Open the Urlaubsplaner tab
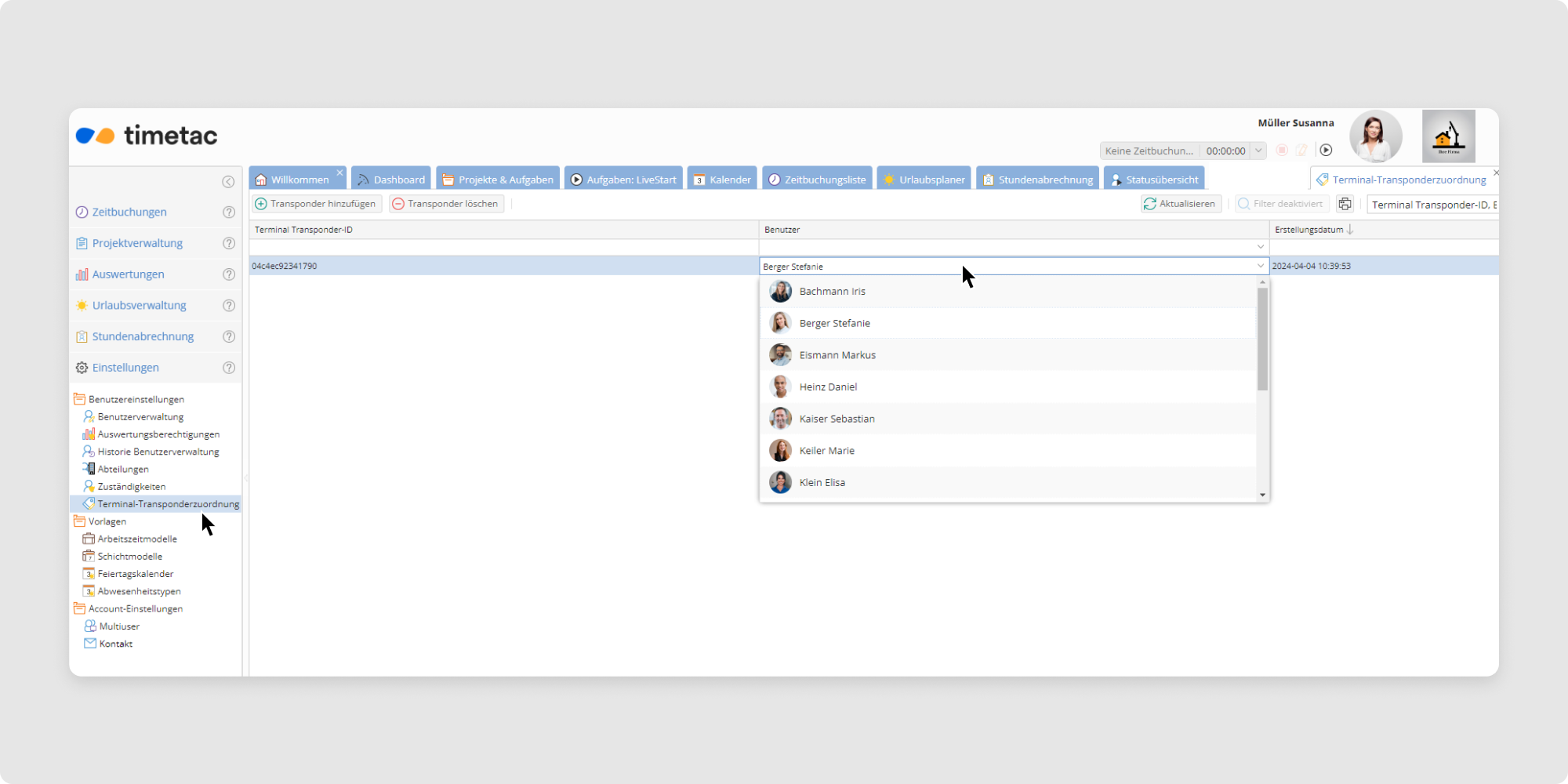Image resolution: width=1568 pixels, height=784 pixels. point(924,180)
